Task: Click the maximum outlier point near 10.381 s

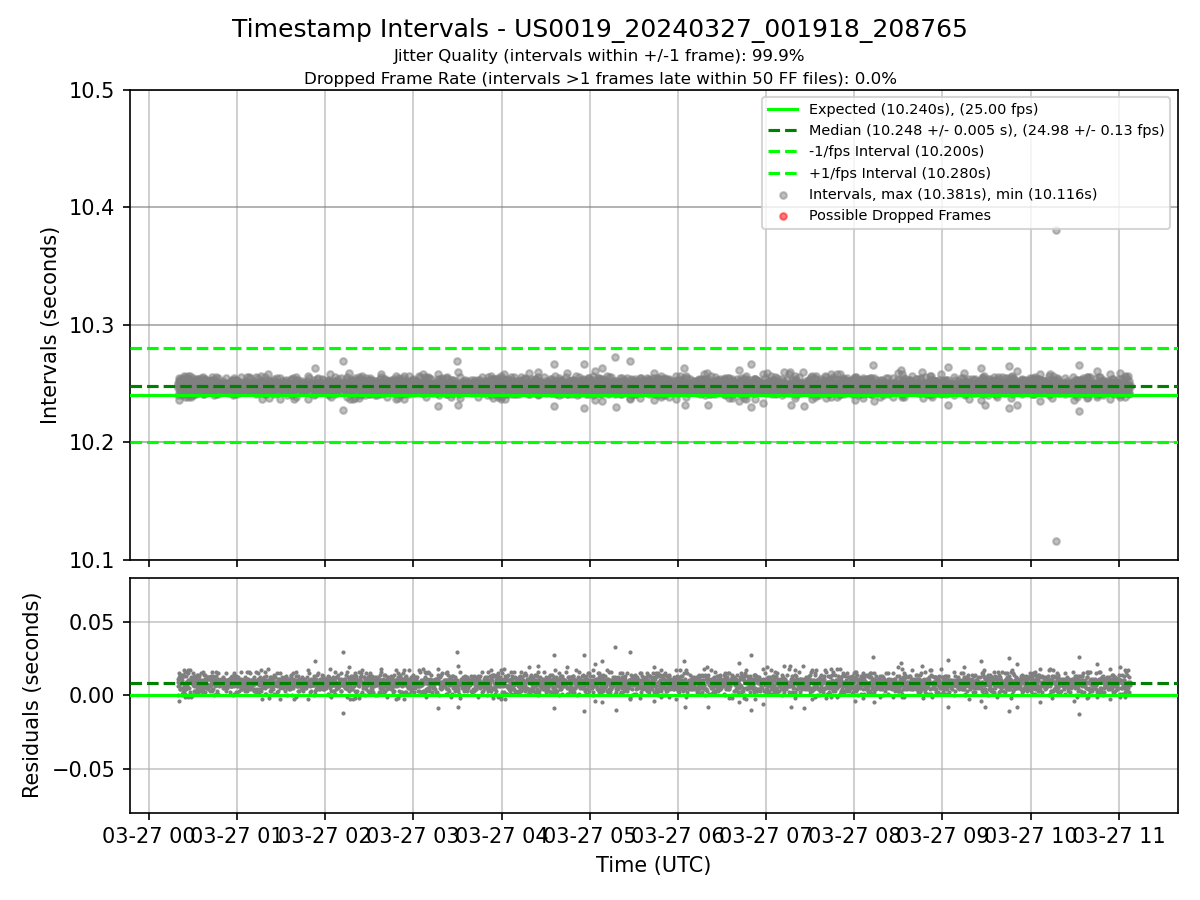Action: pyautogui.click(x=1056, y=229)
